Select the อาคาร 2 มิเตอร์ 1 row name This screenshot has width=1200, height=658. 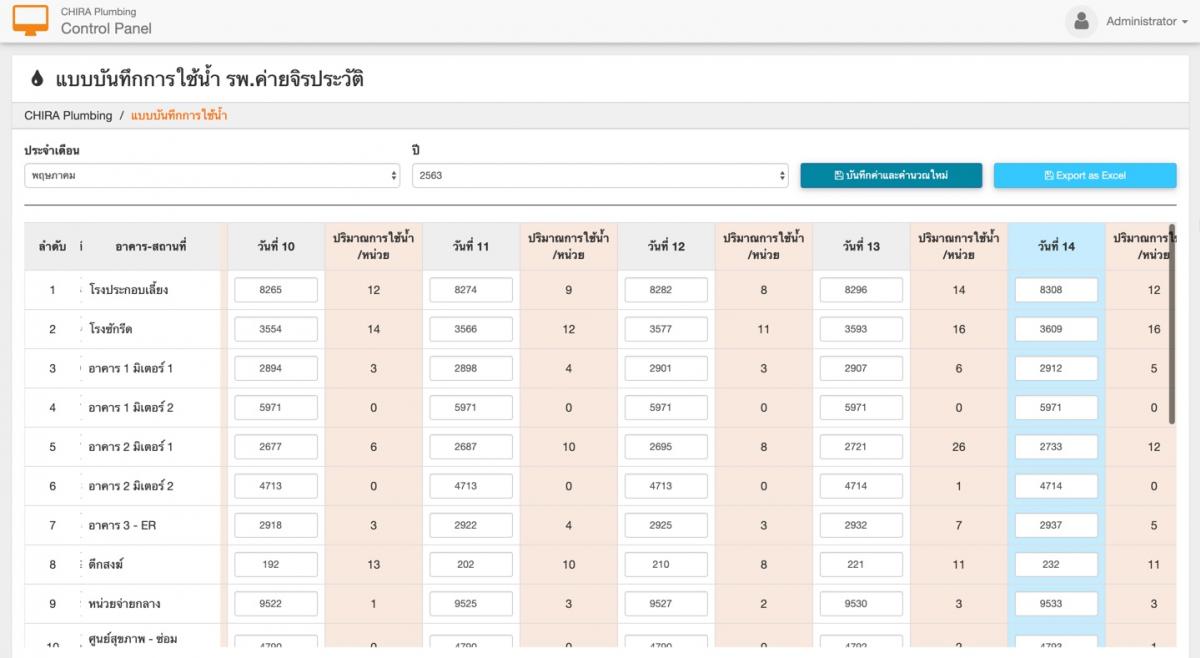click(131, 447)
